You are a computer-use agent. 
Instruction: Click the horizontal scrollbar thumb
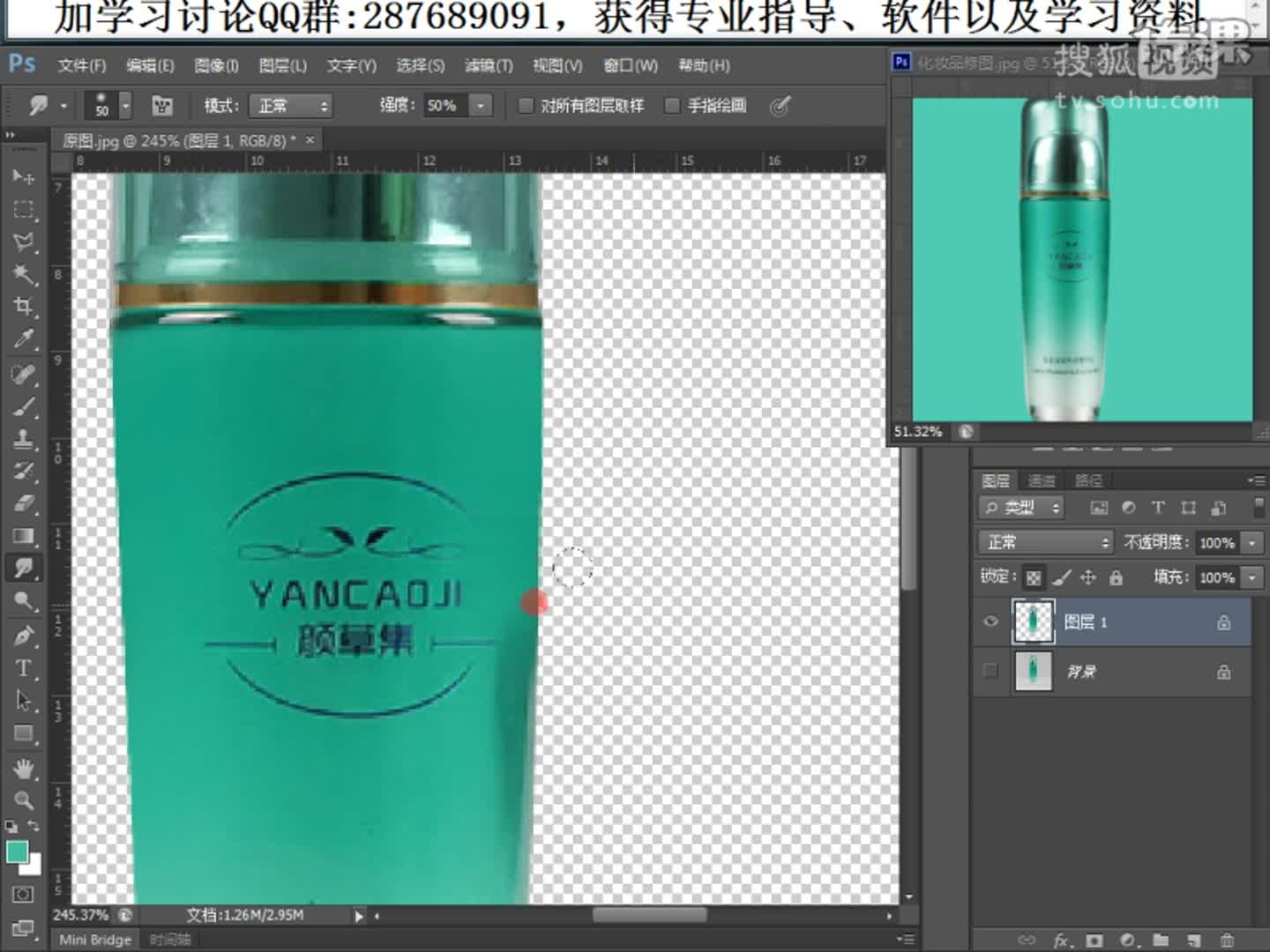click(x=649, y=916)
